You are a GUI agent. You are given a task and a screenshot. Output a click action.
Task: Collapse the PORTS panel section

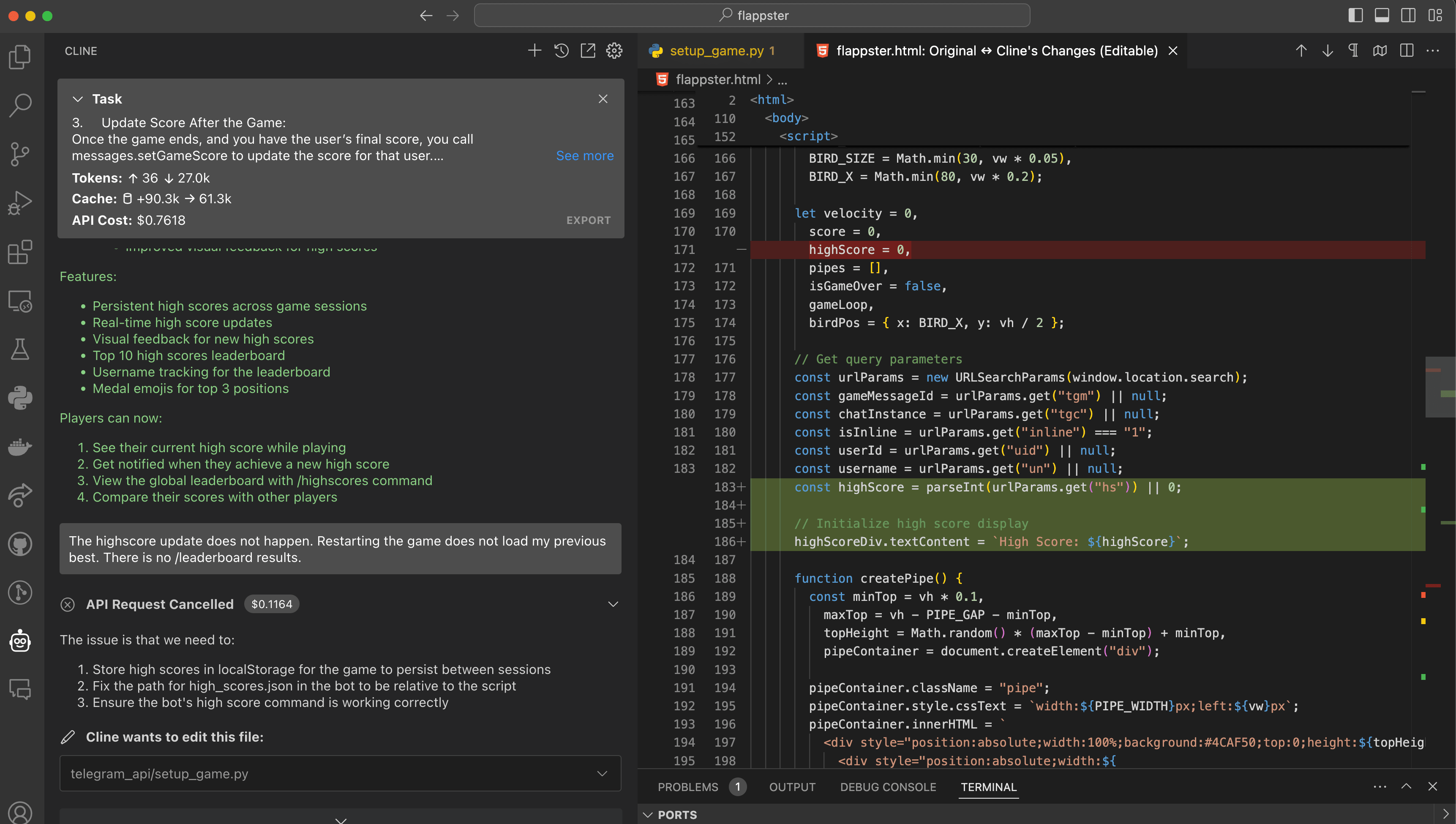[648, 815]
